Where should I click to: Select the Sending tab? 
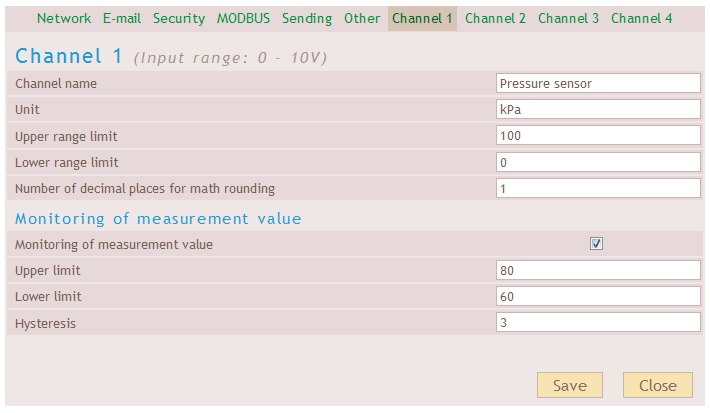307,19
